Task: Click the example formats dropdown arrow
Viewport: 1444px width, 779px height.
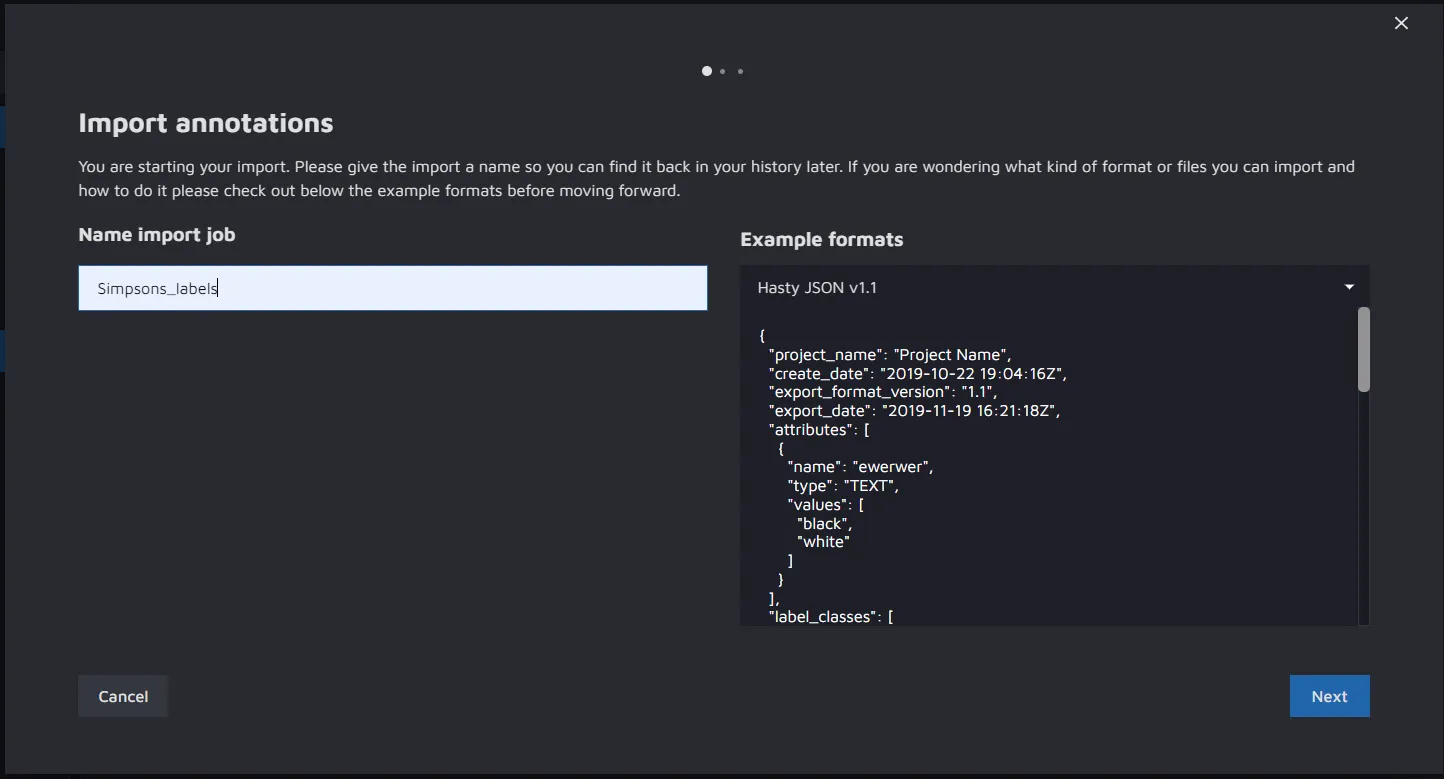Action: 1349,287
